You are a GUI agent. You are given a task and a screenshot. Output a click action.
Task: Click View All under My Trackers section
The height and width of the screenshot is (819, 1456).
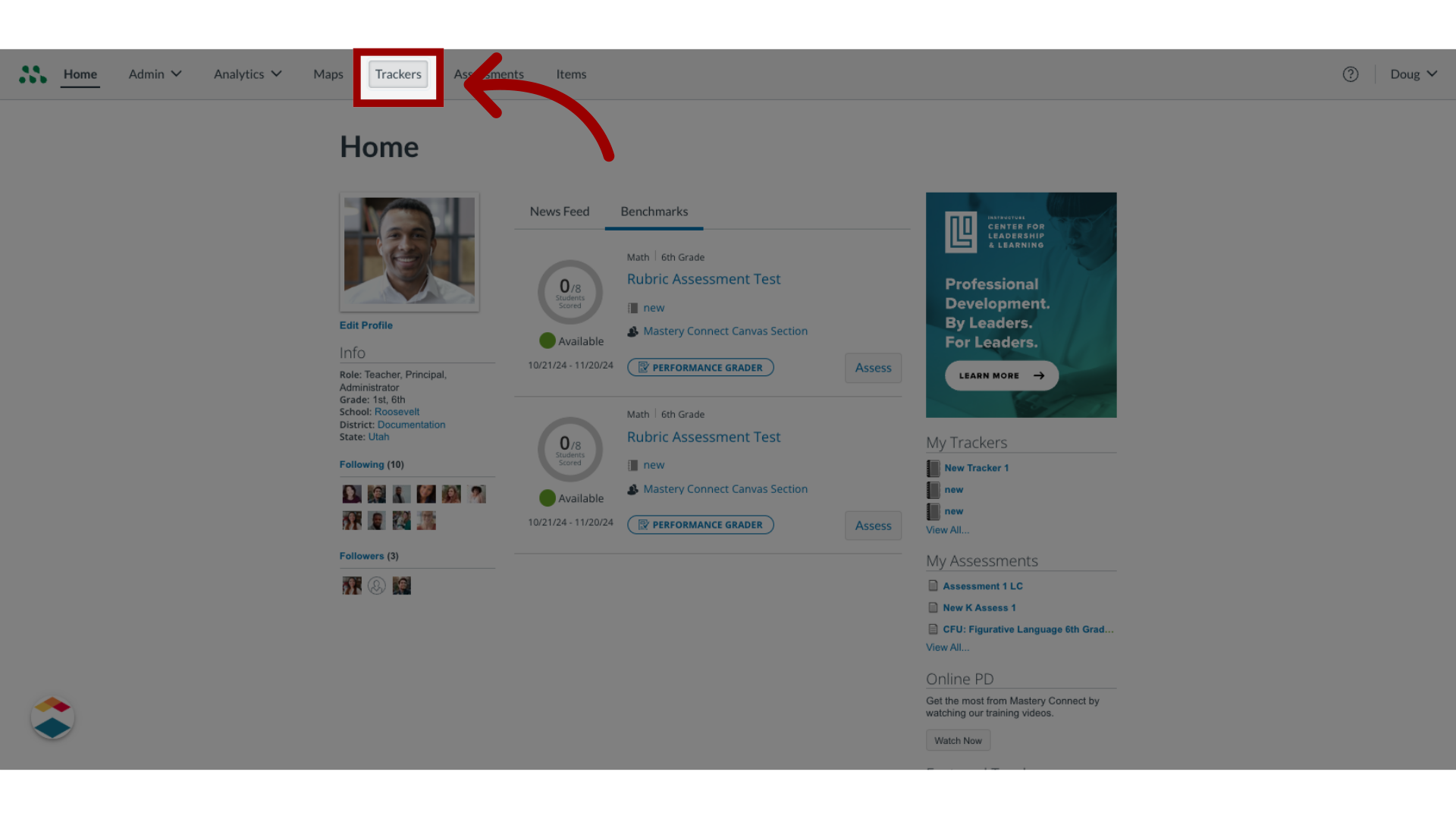pos(947,529)
